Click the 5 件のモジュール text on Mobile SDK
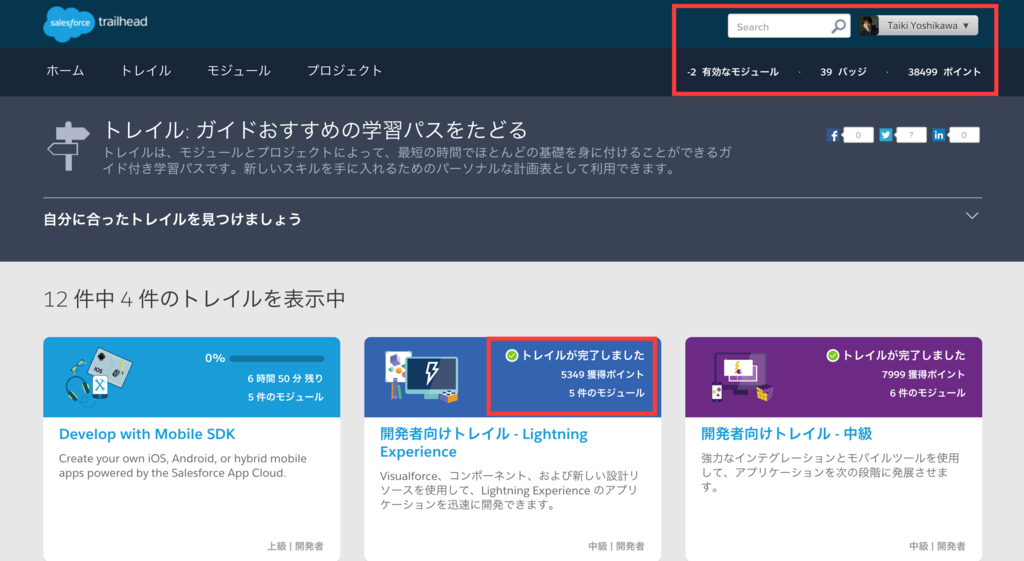 click(285, 396)
